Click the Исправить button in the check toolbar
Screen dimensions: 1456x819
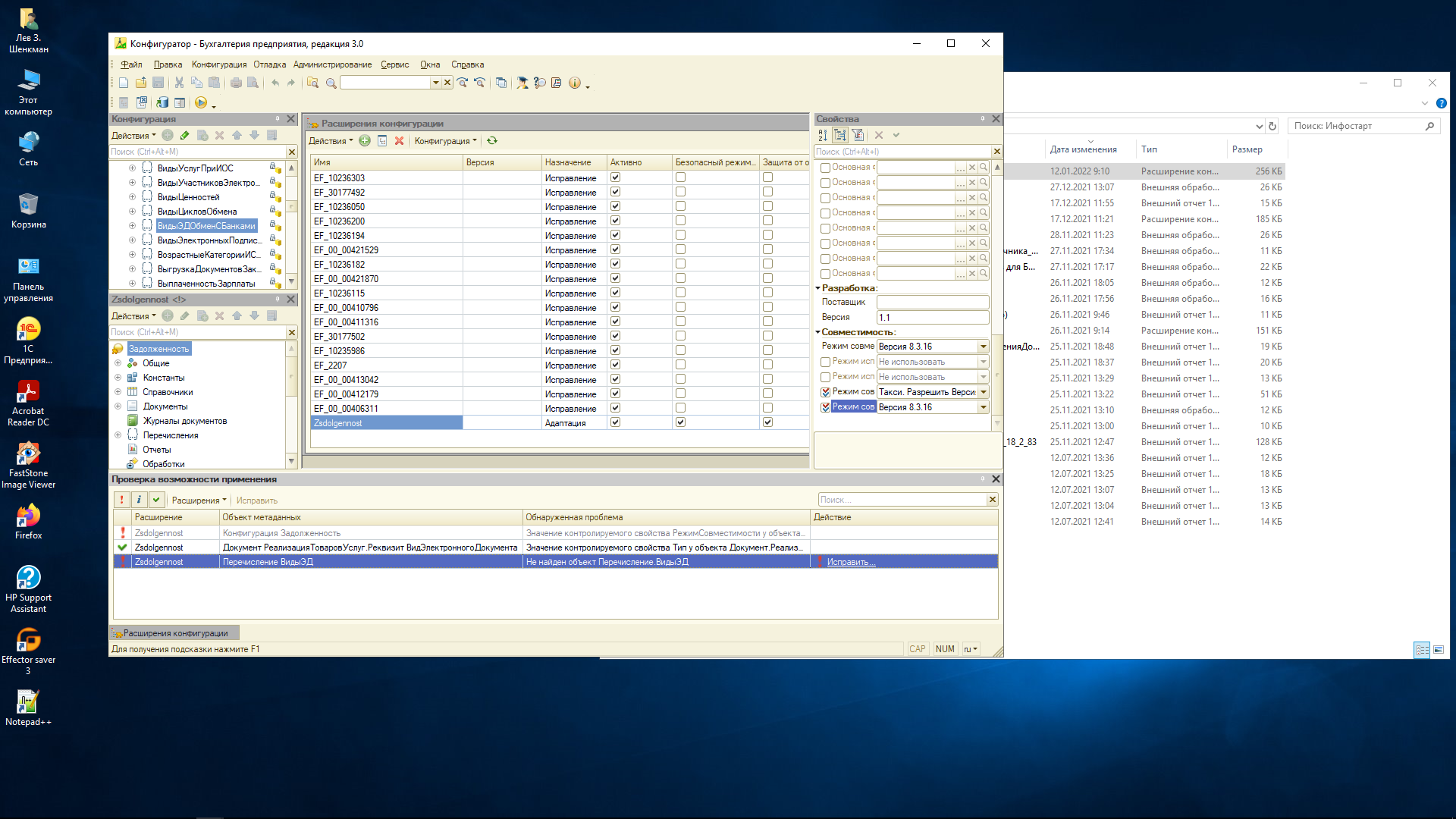click(x=256, y=500)
